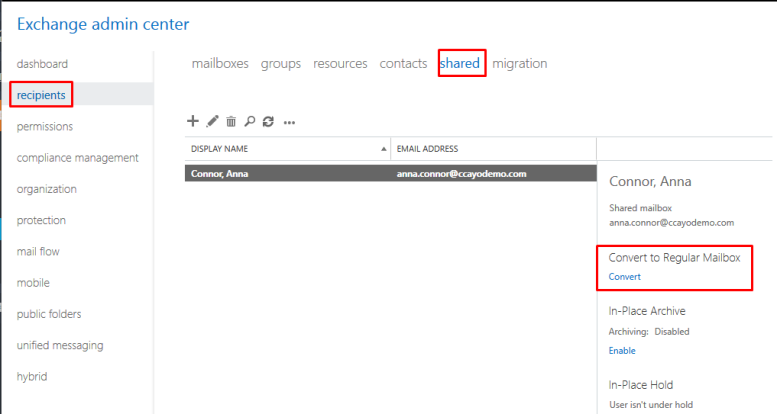The width and height of the screenshot is (777, 414).
Task: Click the anna.connor@ccayodemo.com cell in the list
Action: [461, 174]
